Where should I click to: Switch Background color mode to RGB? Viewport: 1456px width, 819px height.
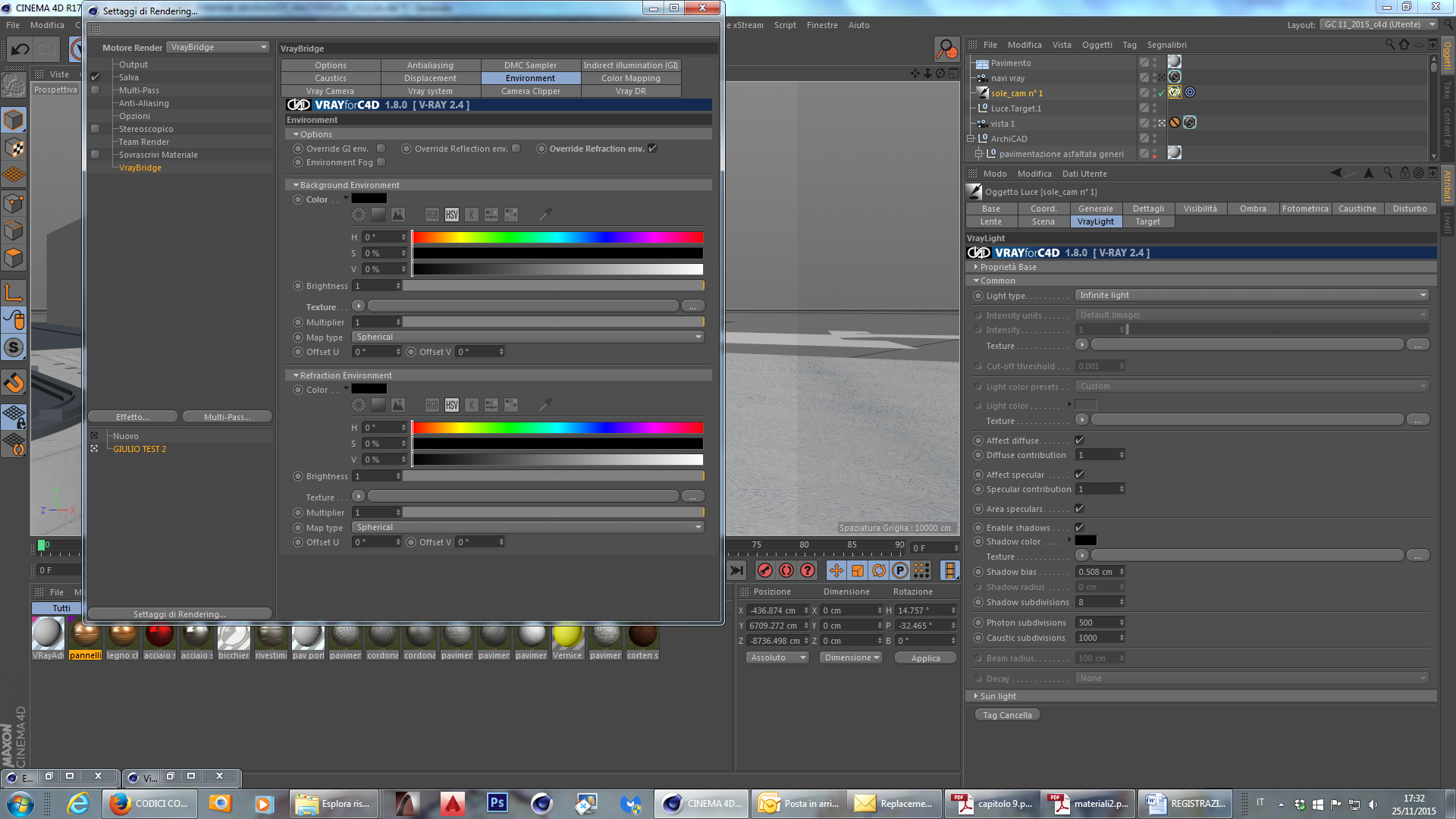[x=431, y=215]
